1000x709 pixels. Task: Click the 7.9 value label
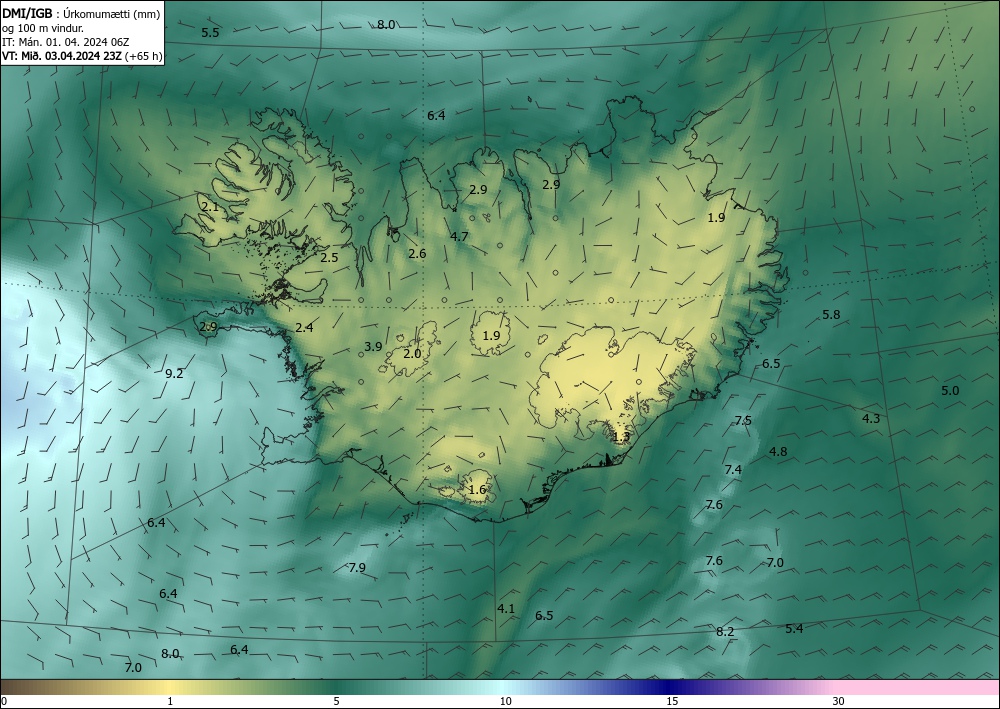[x=357, y=567]
